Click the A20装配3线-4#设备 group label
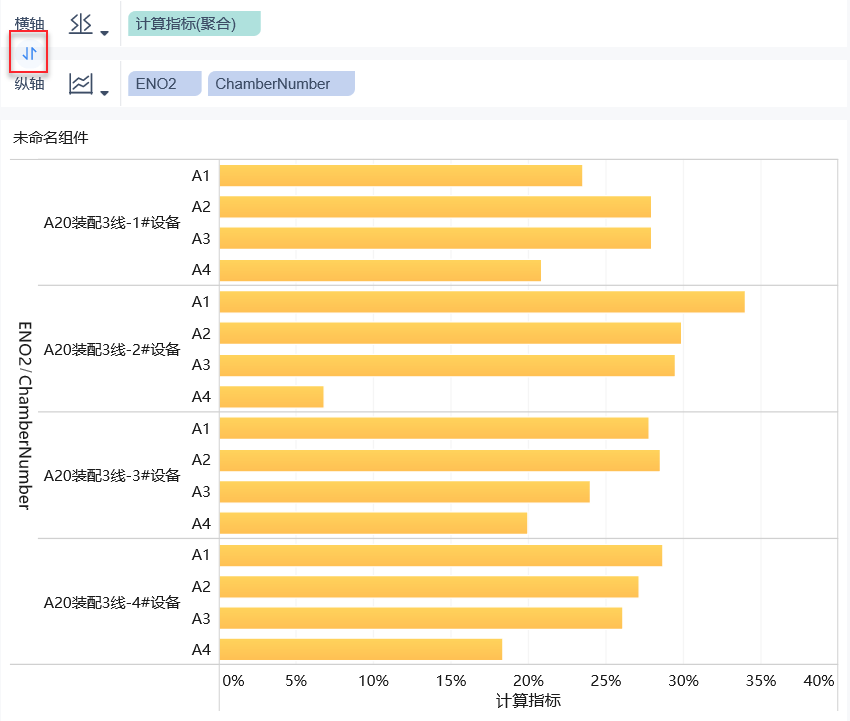Screen dimensions: 850x721 (112, 602)
